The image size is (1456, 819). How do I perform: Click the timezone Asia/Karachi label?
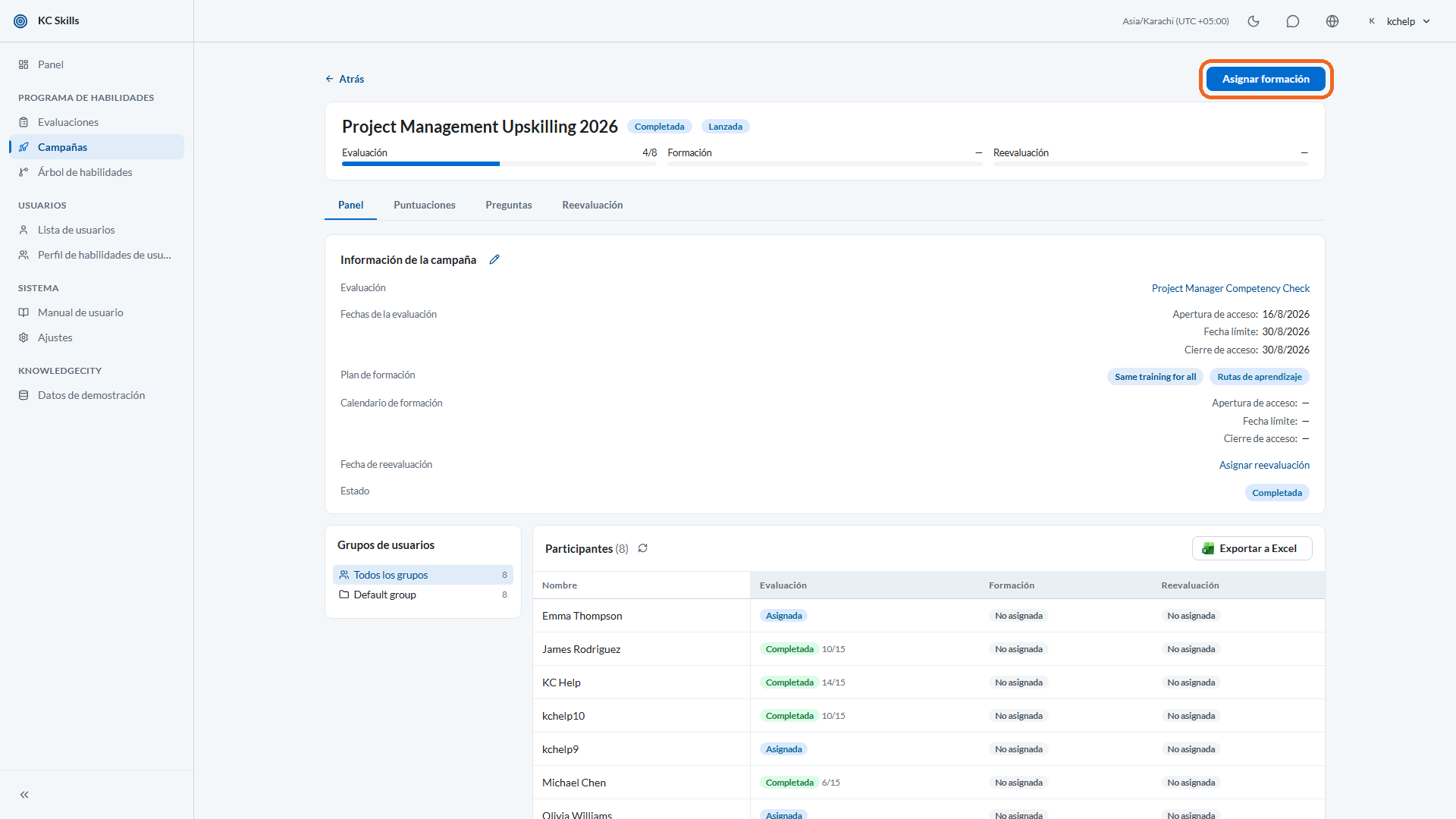coord(1175,21)
